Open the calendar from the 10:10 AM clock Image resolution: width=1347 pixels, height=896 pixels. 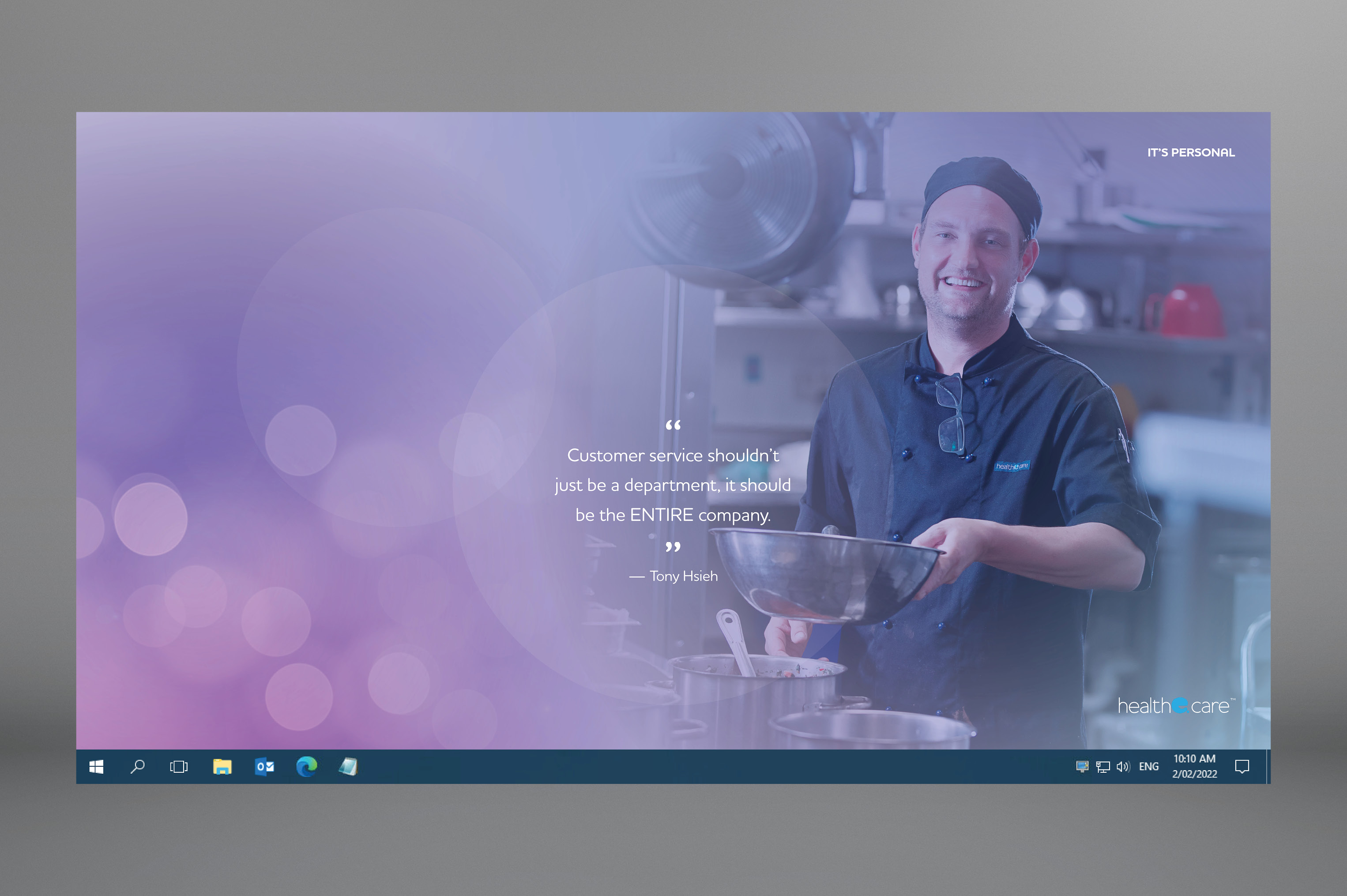(1194, 759)
